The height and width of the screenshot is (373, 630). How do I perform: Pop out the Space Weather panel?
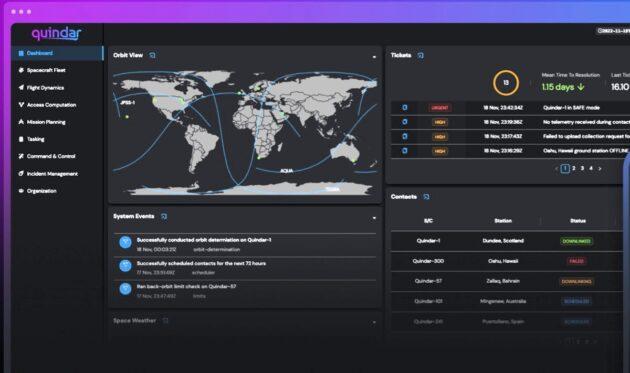[x=165, y=321]
